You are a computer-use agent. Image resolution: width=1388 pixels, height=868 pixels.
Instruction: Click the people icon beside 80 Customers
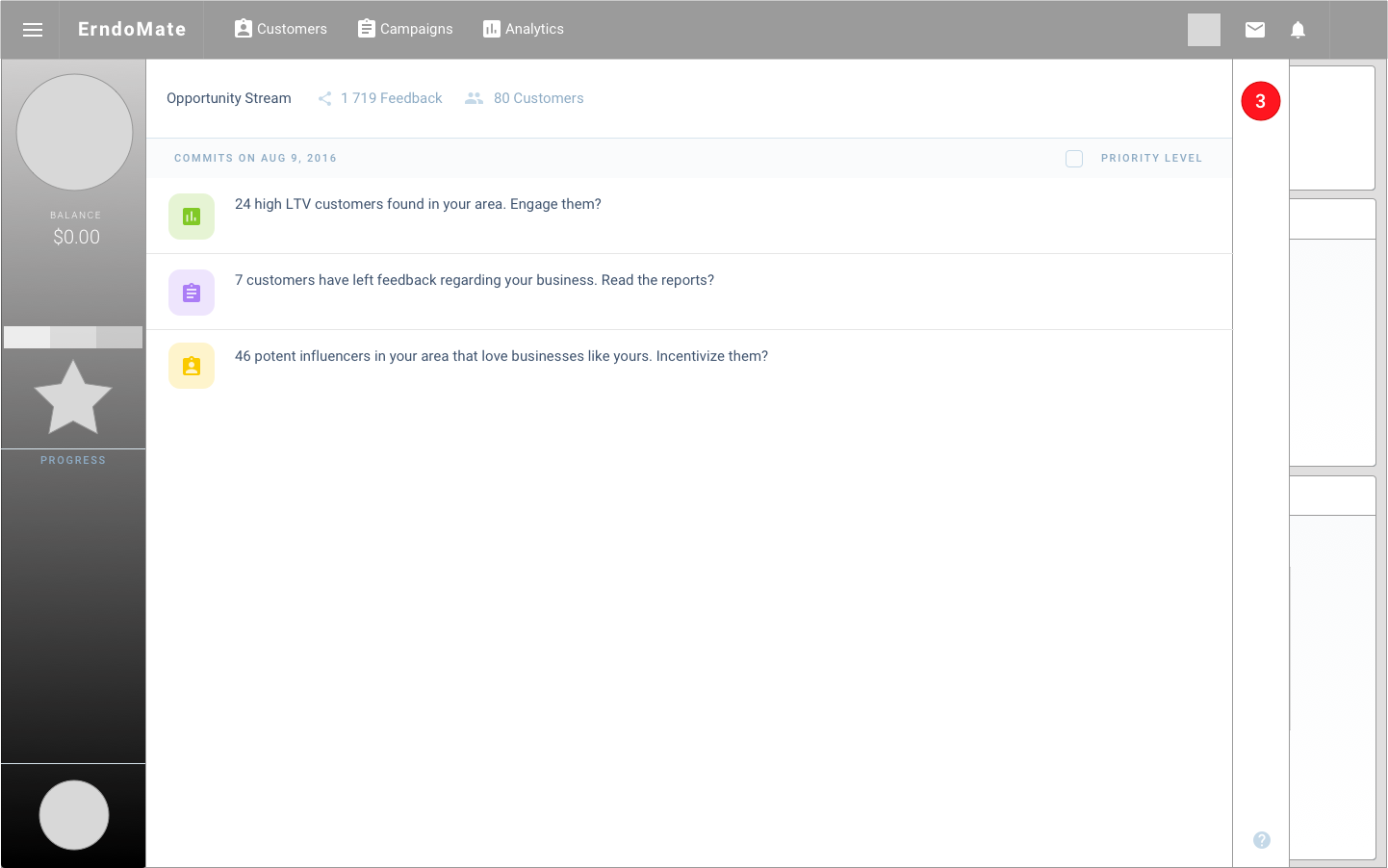pyautogui.click(x=474, y=98)
